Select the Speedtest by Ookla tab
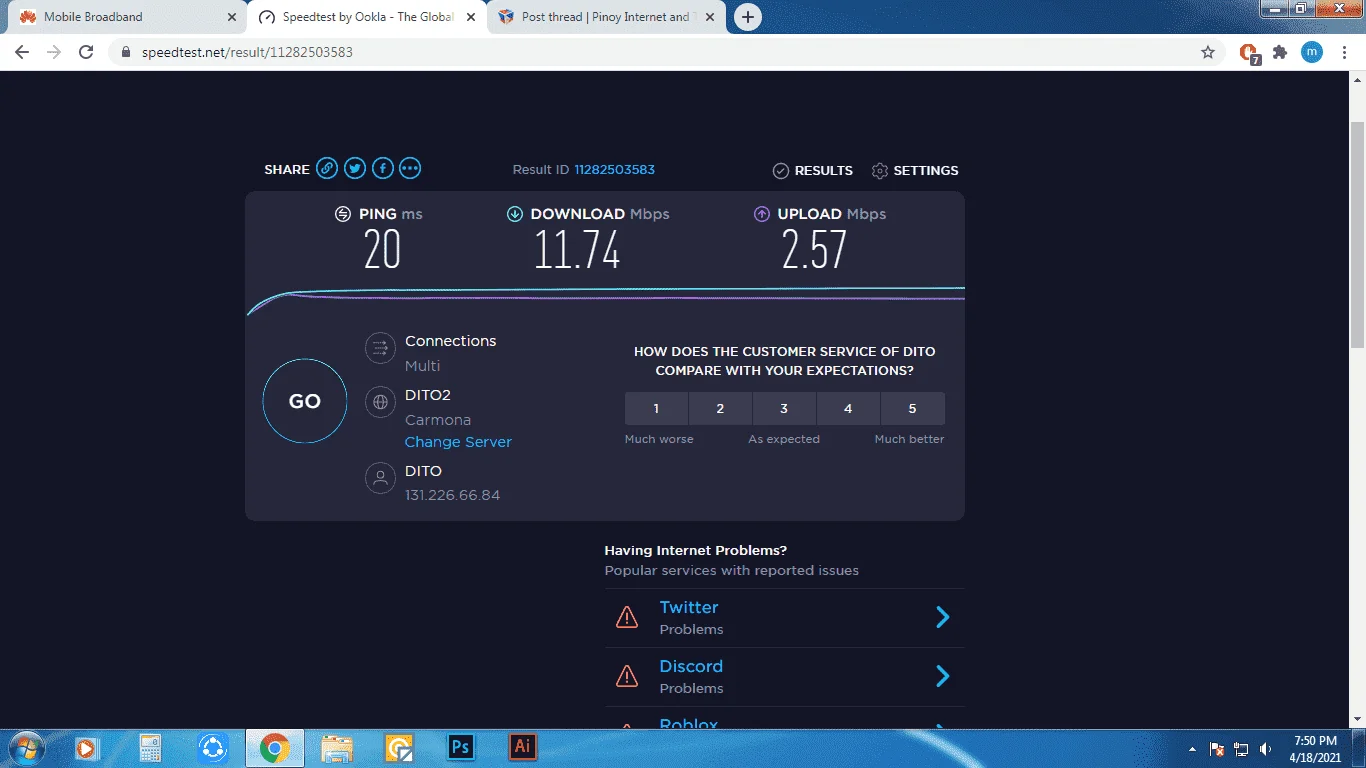Viewport: 1366px width, 768px height. point(368,17)
